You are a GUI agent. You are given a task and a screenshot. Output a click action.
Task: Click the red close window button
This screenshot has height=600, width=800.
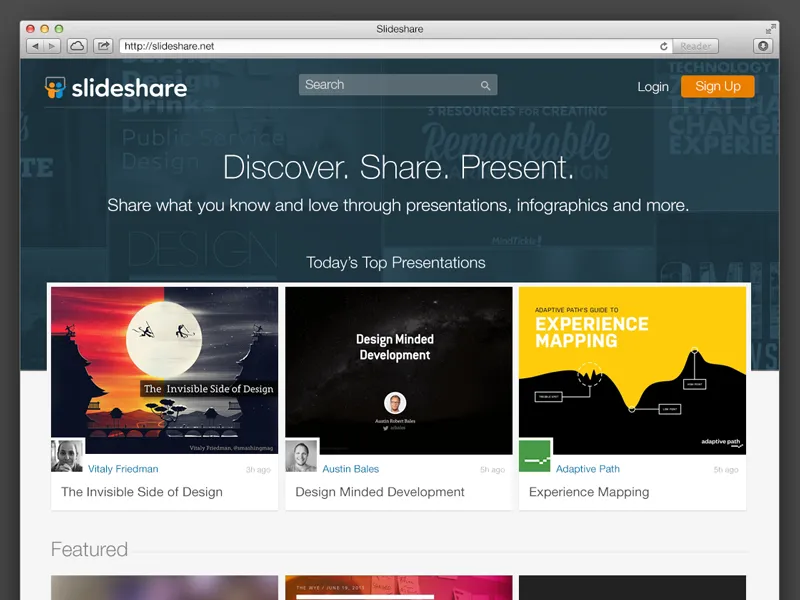pos(31,29)
